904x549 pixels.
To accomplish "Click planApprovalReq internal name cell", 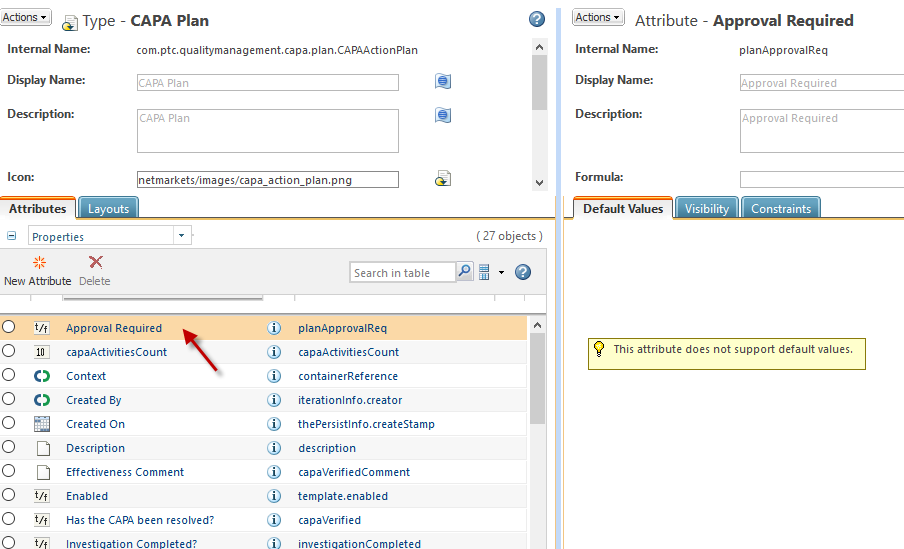I will 342,328.
